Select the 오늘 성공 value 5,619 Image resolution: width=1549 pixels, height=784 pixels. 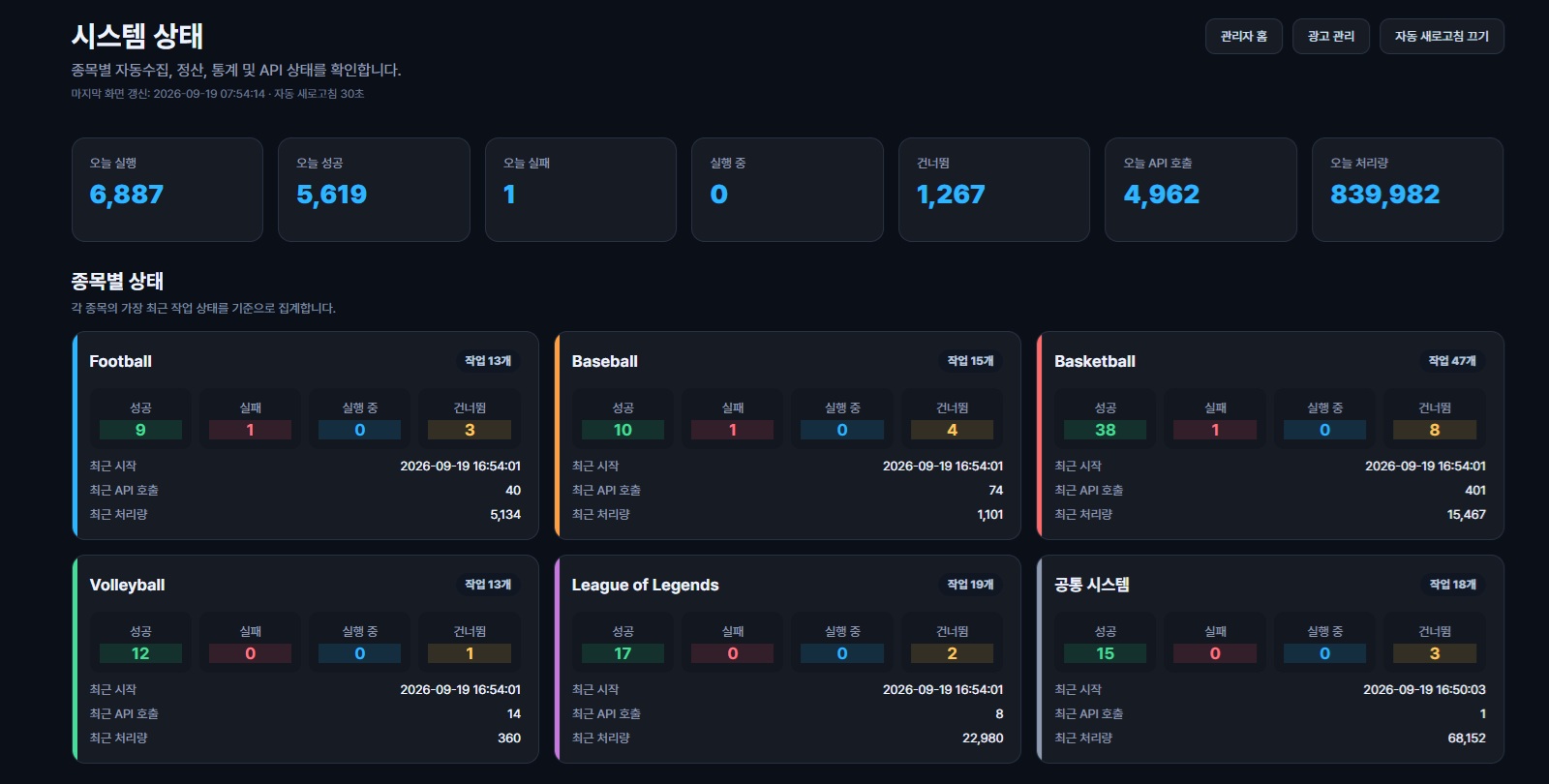tap(331, 195)
